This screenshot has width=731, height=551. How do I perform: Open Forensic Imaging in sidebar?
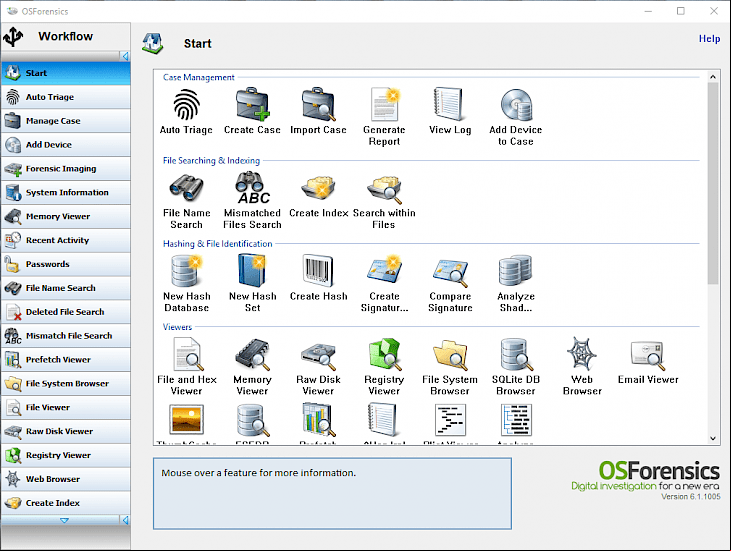(66, 169)
